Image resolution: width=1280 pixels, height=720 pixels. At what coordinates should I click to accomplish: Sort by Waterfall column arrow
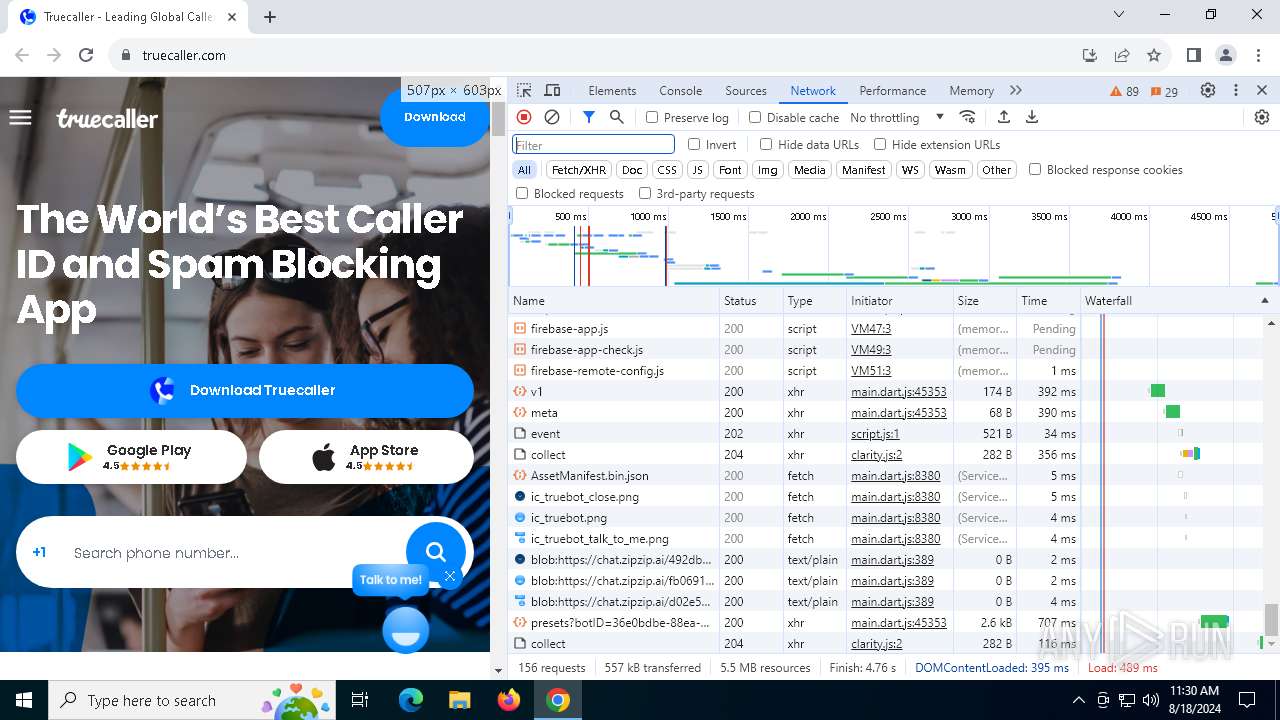1264,300
